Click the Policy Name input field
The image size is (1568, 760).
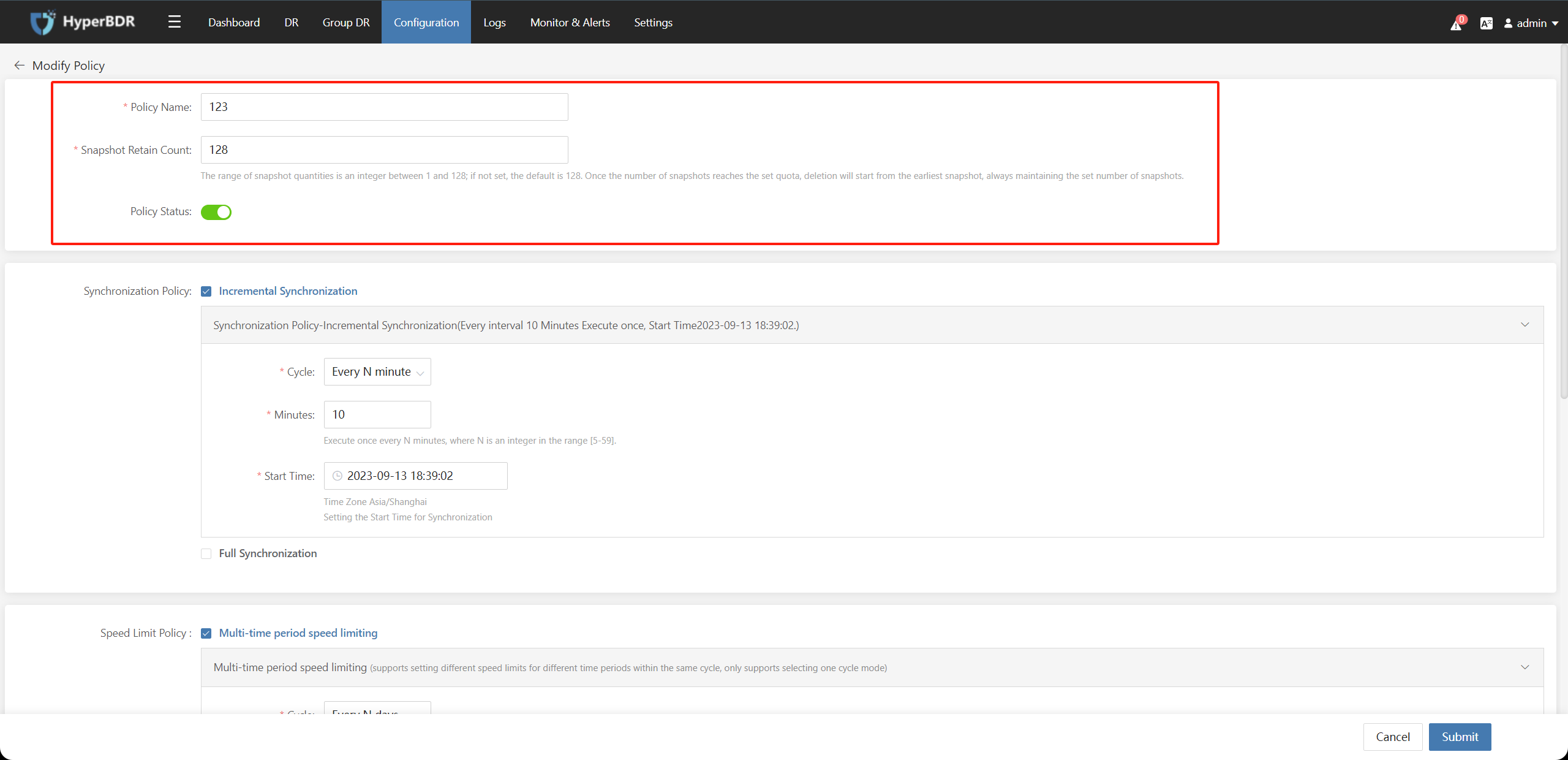[385, 106]
